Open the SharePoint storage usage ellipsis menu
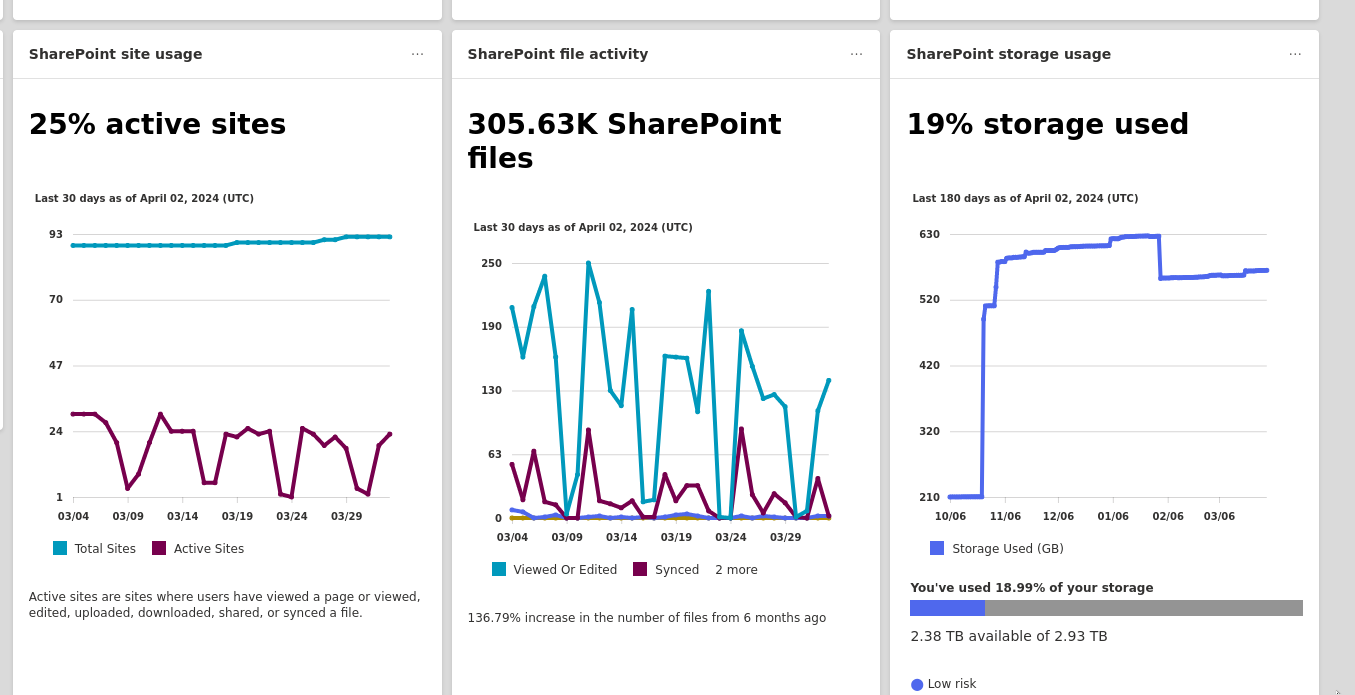1355x695 pixels. click(1295, 54)
